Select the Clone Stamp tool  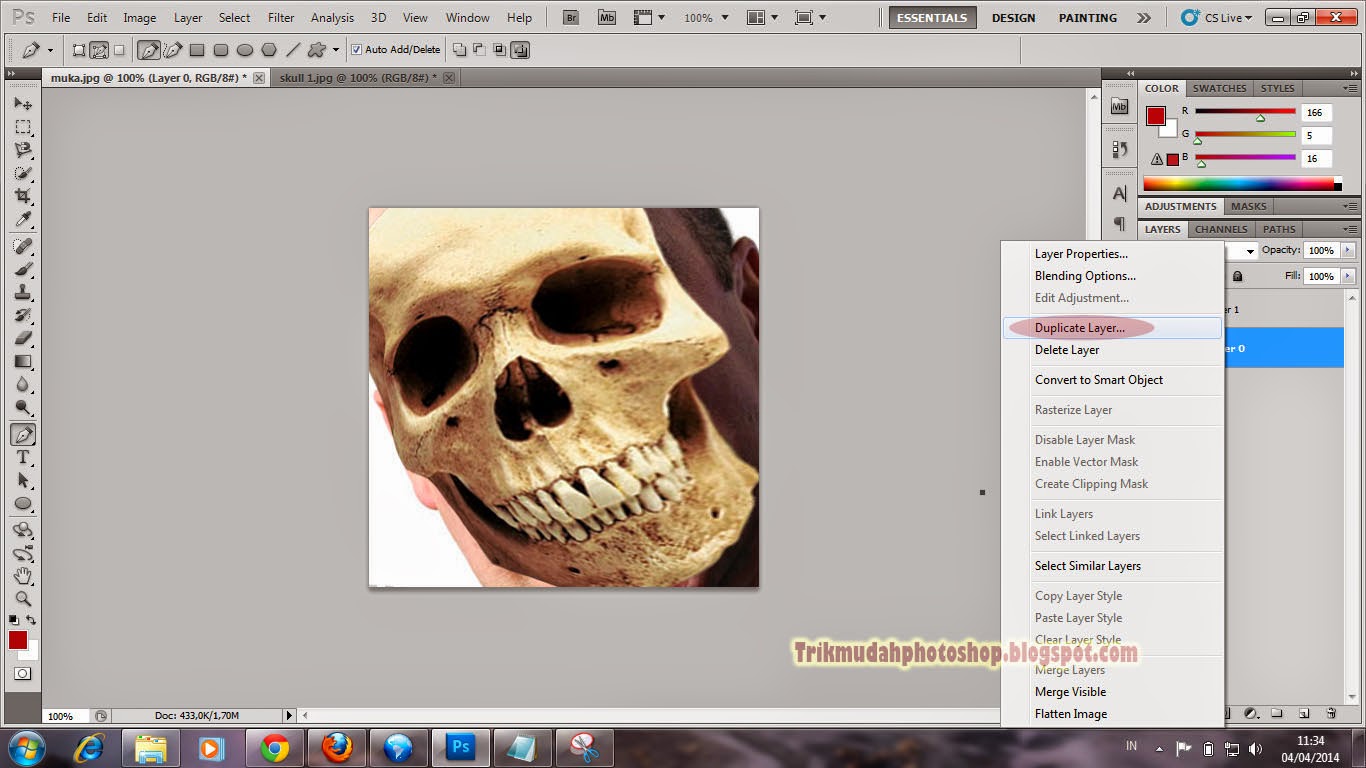click(23, 292)
